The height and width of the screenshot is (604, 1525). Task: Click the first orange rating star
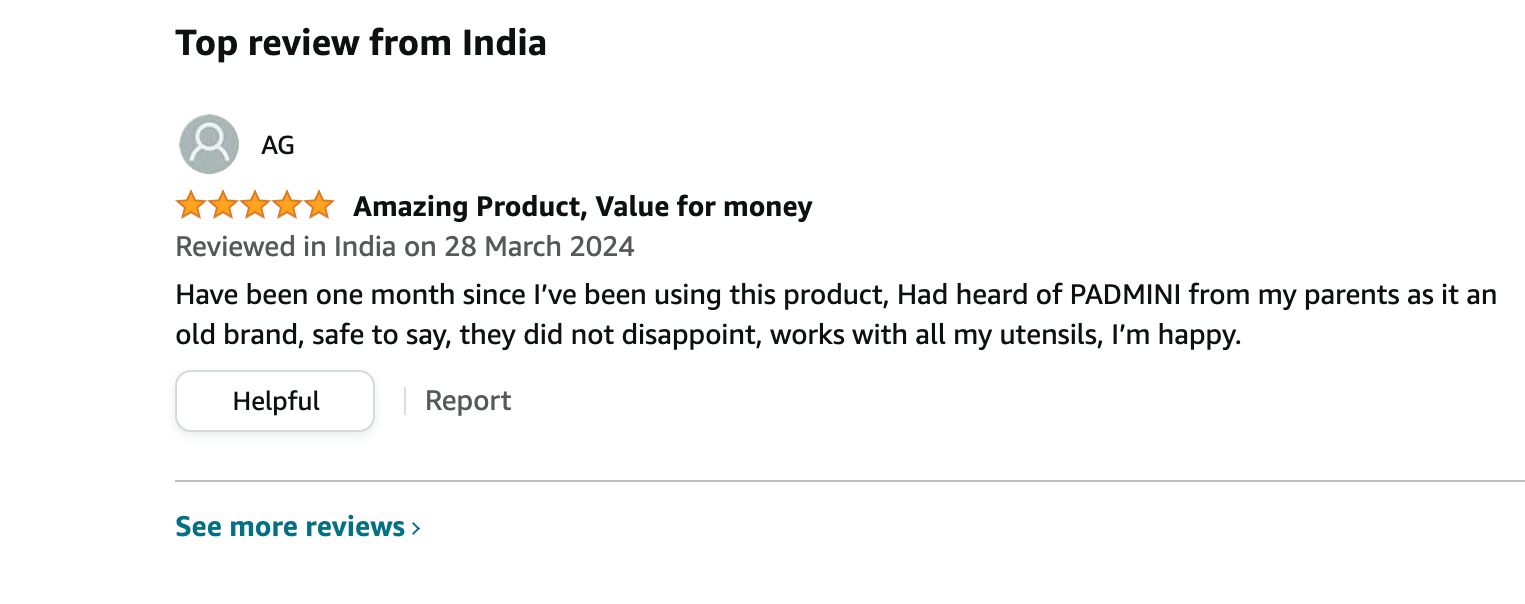191,206
